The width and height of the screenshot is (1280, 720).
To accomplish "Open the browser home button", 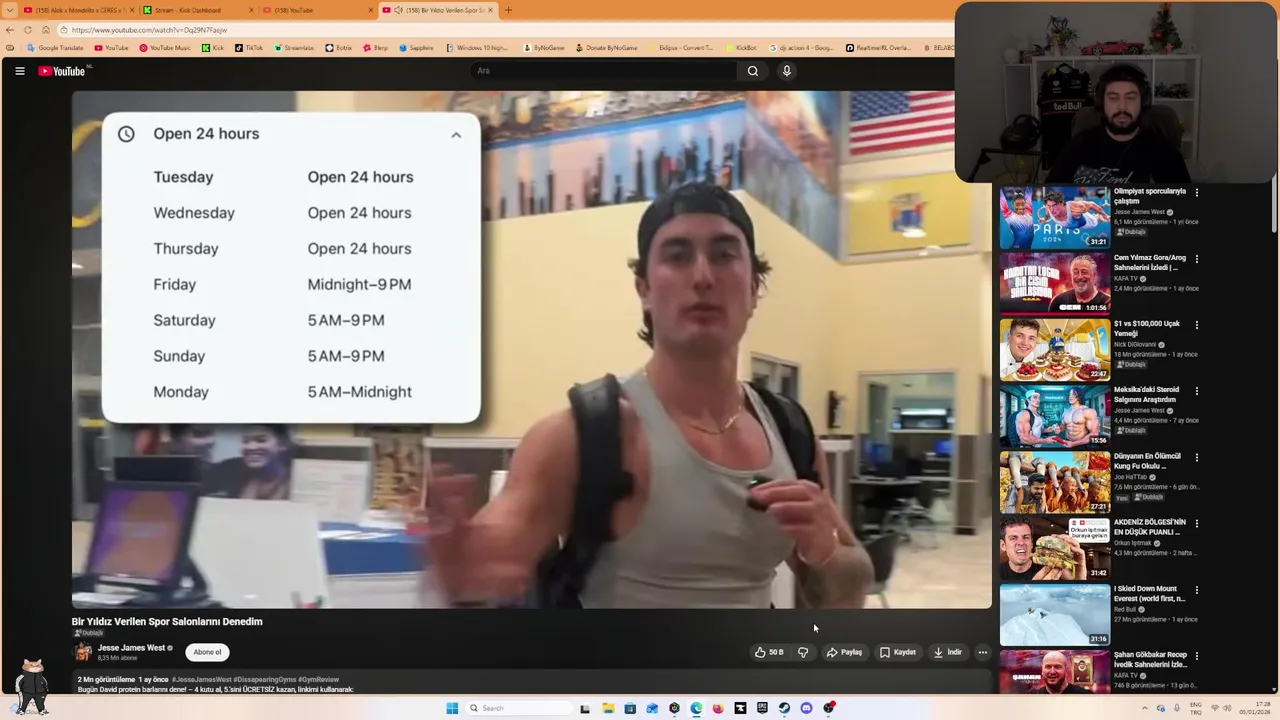I will (x=45, y=30).
